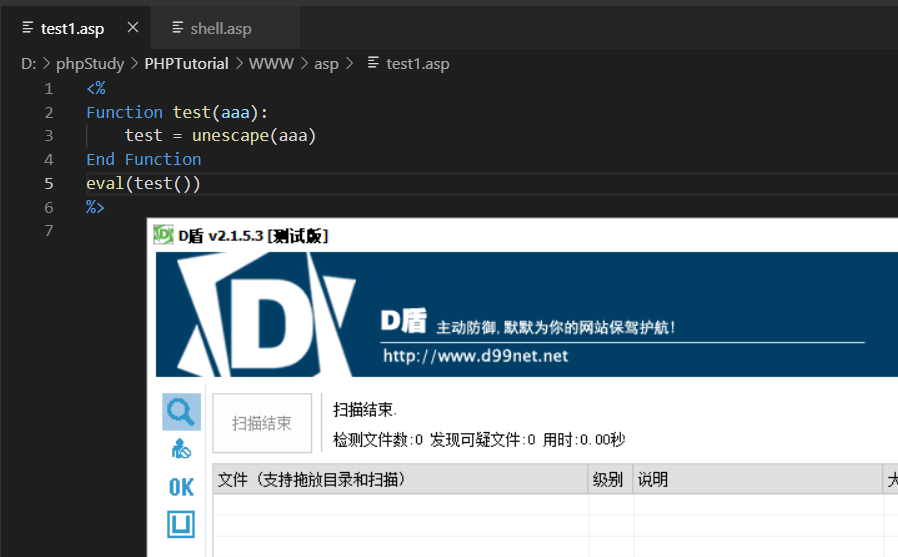Open the PHPTutorial breadcrumb folder
Screen dimensions: 898x557
tap(186, 64)
